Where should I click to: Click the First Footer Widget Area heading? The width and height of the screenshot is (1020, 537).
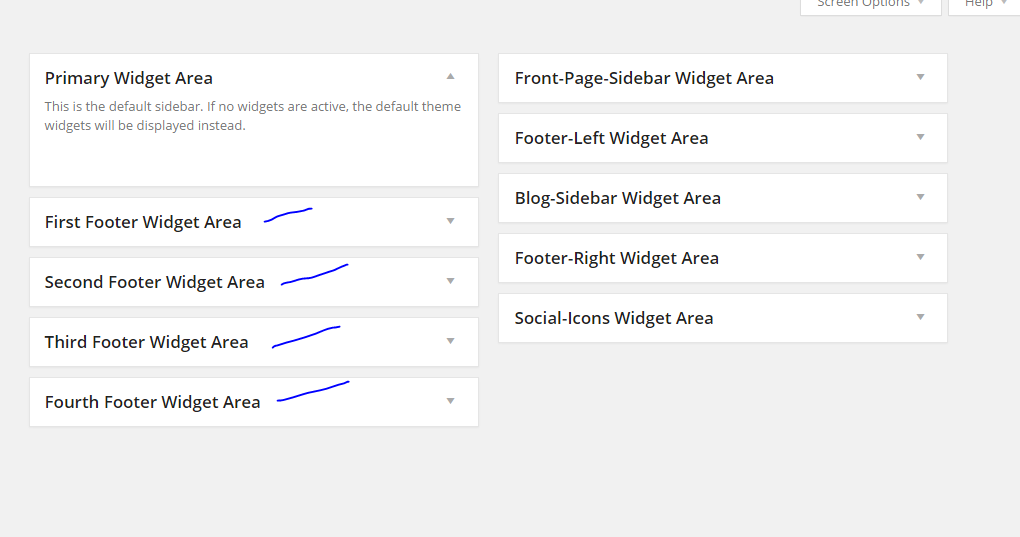[143, 222]
